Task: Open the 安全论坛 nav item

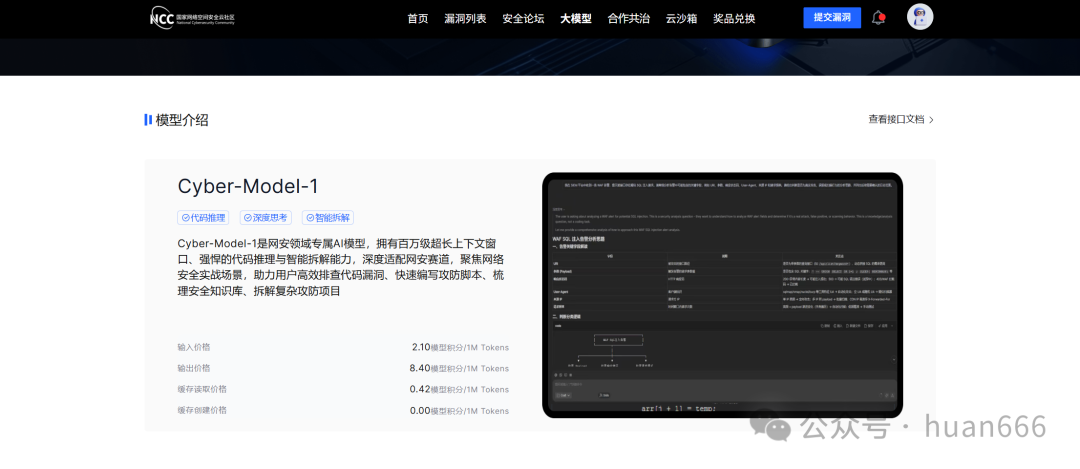Action: (523, 19)
